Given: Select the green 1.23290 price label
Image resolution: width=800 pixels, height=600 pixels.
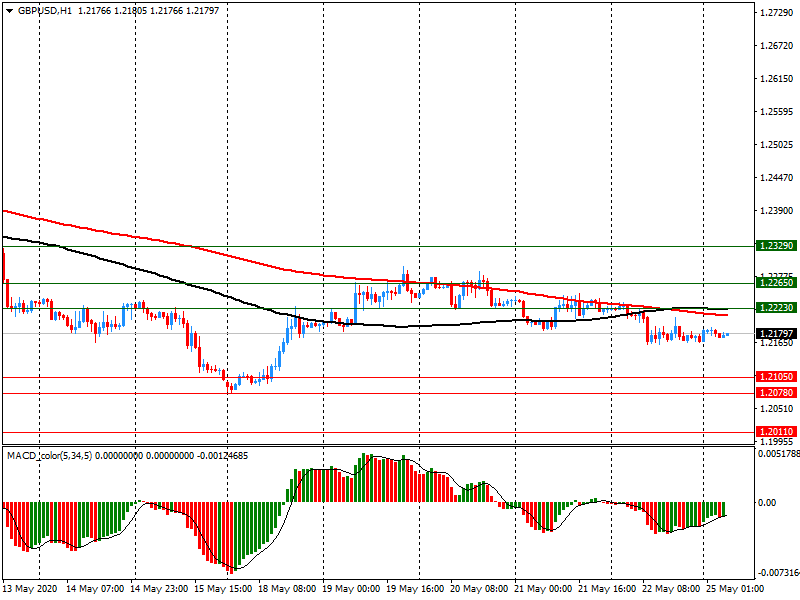Looking at the screenshot, I should (x=776, y=245).
